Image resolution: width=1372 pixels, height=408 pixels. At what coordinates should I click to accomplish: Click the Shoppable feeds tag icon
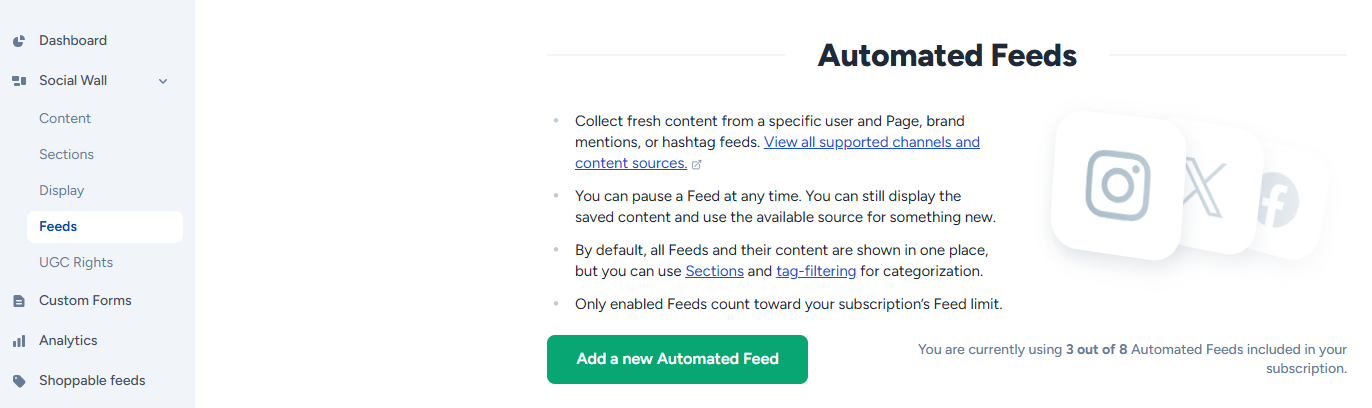point(18,381)
